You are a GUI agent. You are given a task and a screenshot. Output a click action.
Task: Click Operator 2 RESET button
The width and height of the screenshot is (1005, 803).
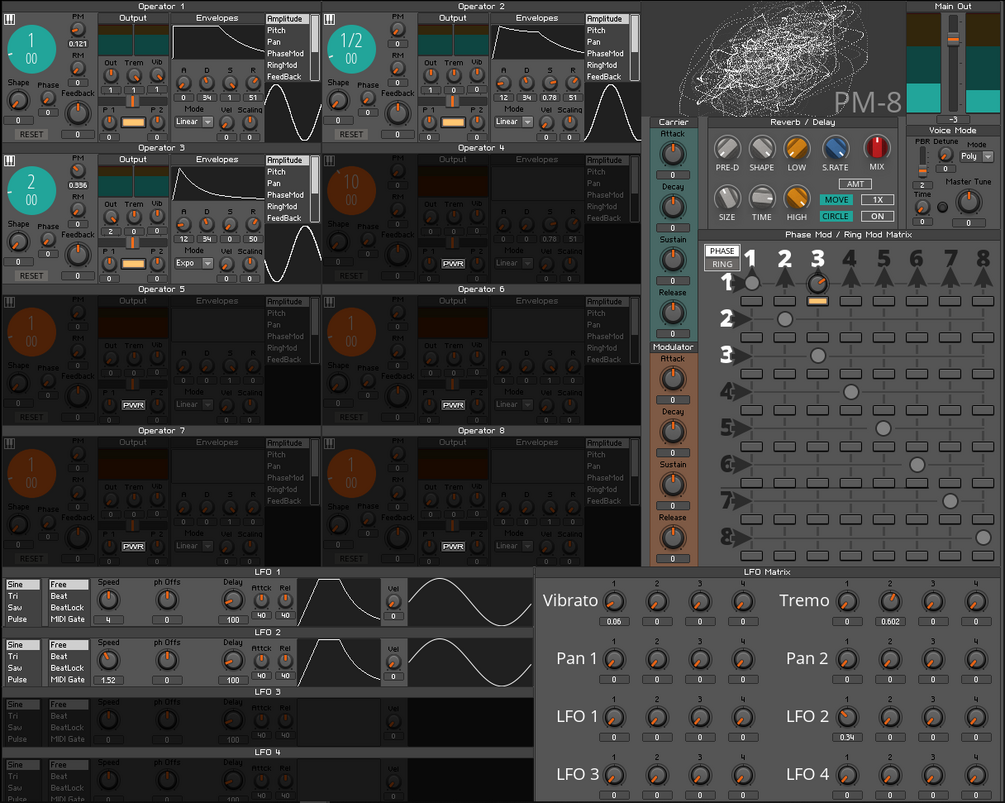[x=351, y=135]
